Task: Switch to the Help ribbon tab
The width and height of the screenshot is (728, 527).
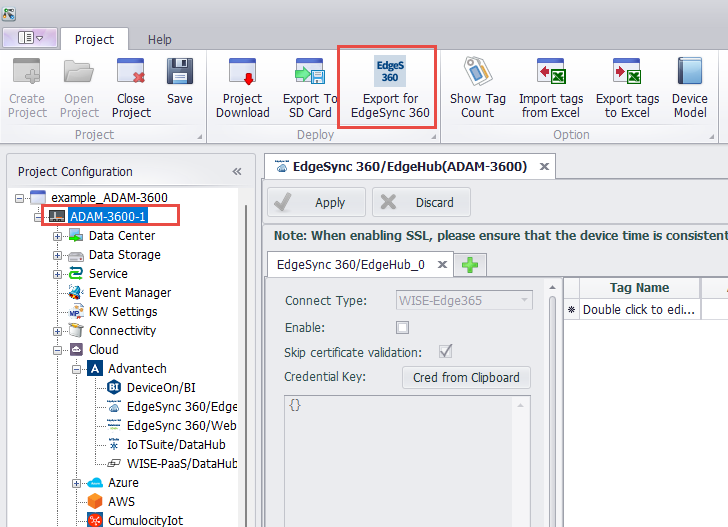Action: tap(160, 39)
